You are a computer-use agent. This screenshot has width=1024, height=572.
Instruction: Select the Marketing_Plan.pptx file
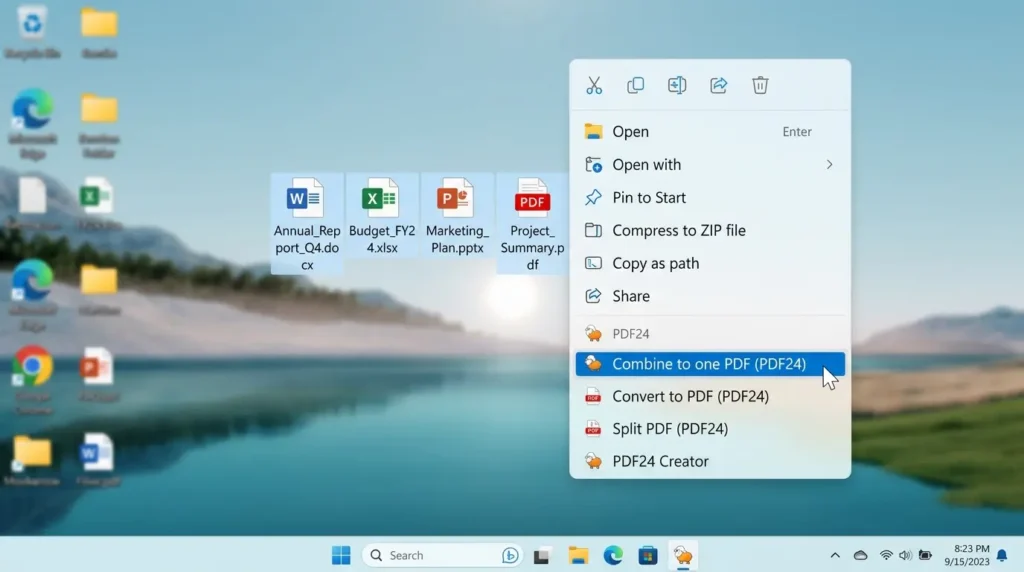coord(457,215)
